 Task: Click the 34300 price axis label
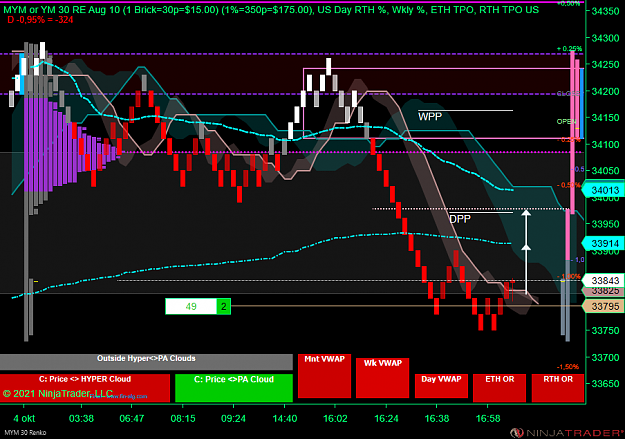pos(605,38)
